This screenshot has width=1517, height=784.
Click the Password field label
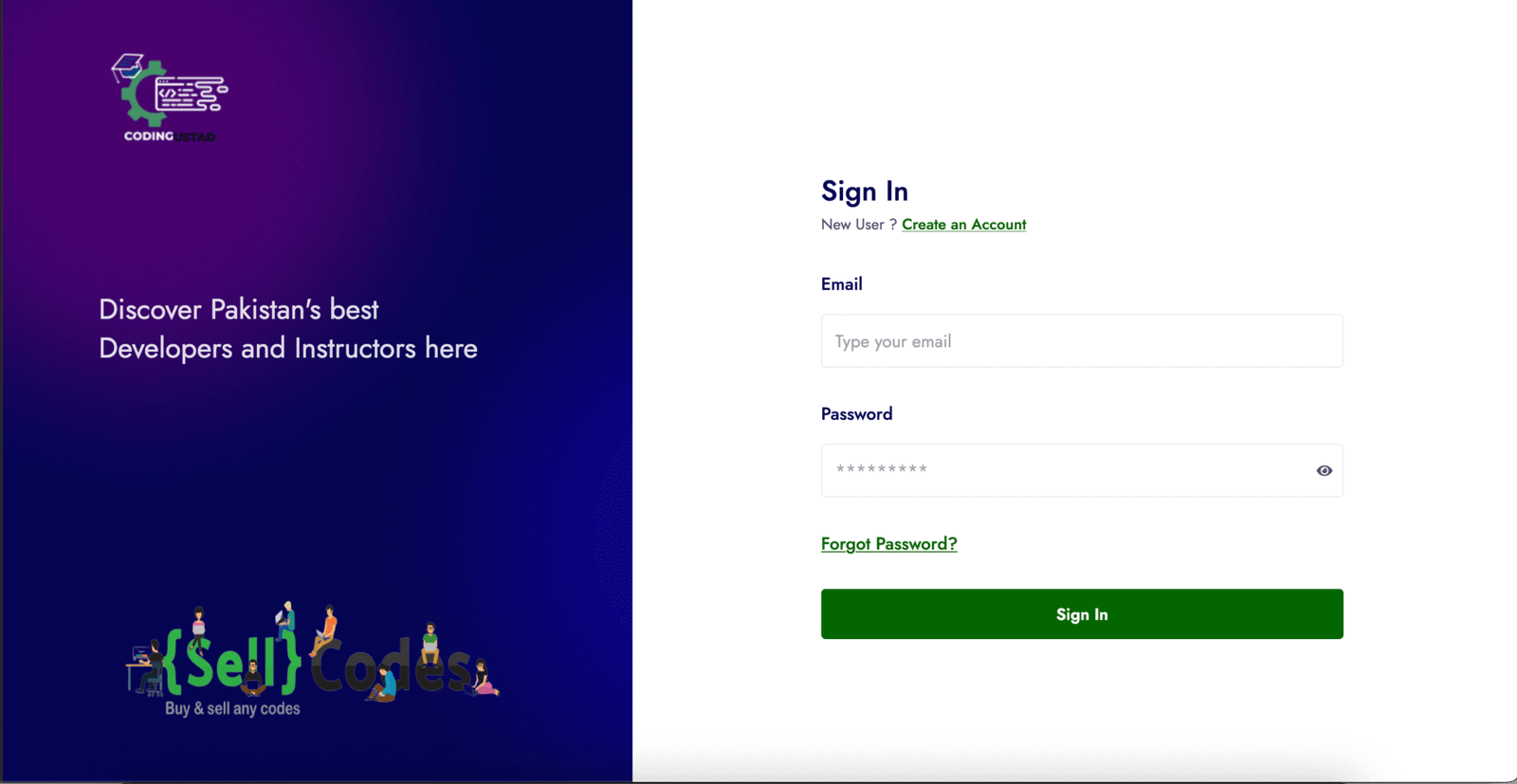[x=856, y=414]
